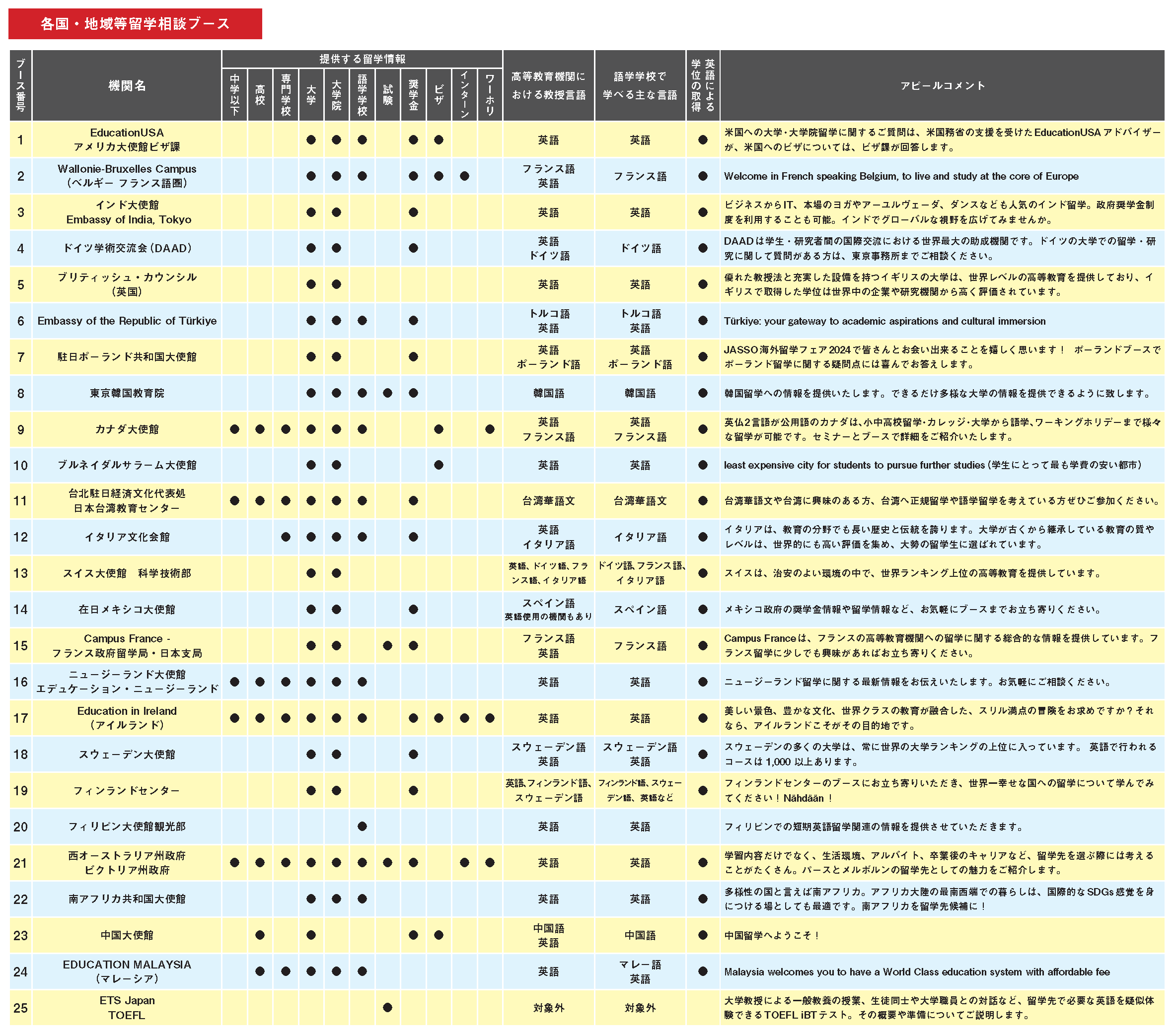Click the 機関名 column header

click(x=127, y=86)
